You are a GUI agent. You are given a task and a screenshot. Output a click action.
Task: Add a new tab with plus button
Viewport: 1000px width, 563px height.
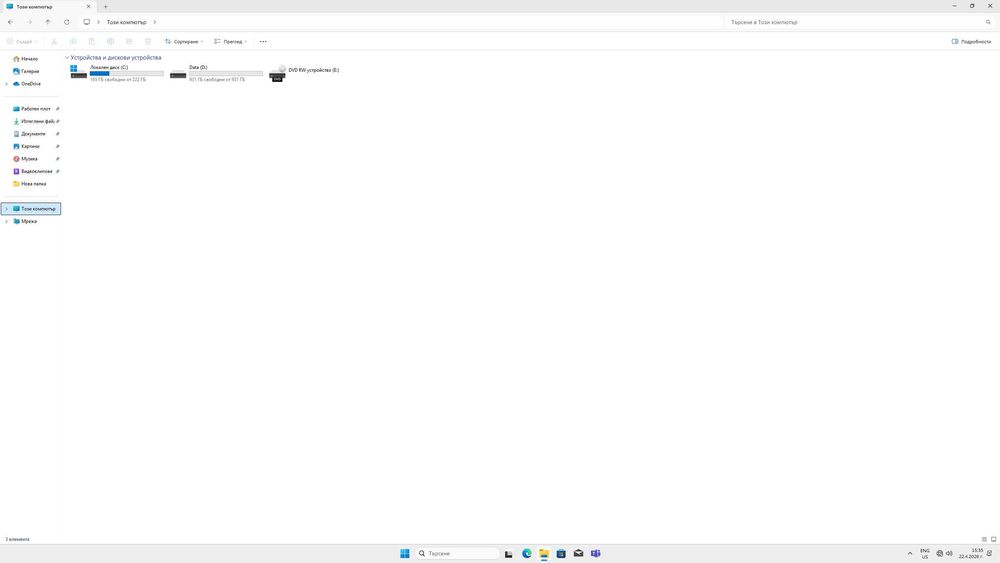(x=106, y=6)
